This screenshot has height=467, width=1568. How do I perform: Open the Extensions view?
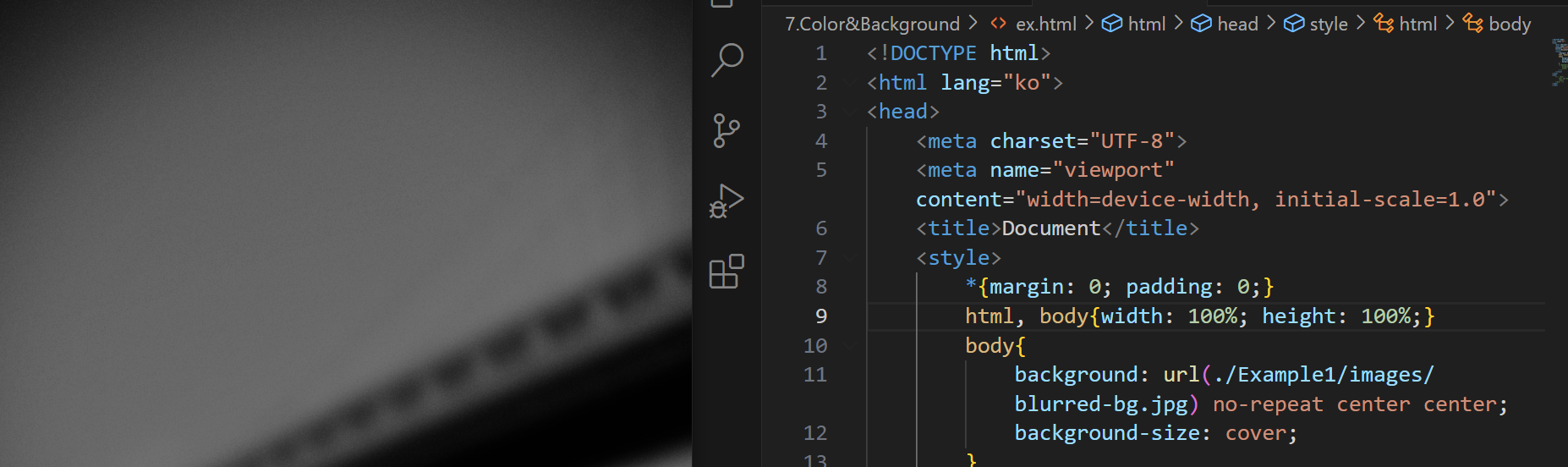tap(726, 272)
